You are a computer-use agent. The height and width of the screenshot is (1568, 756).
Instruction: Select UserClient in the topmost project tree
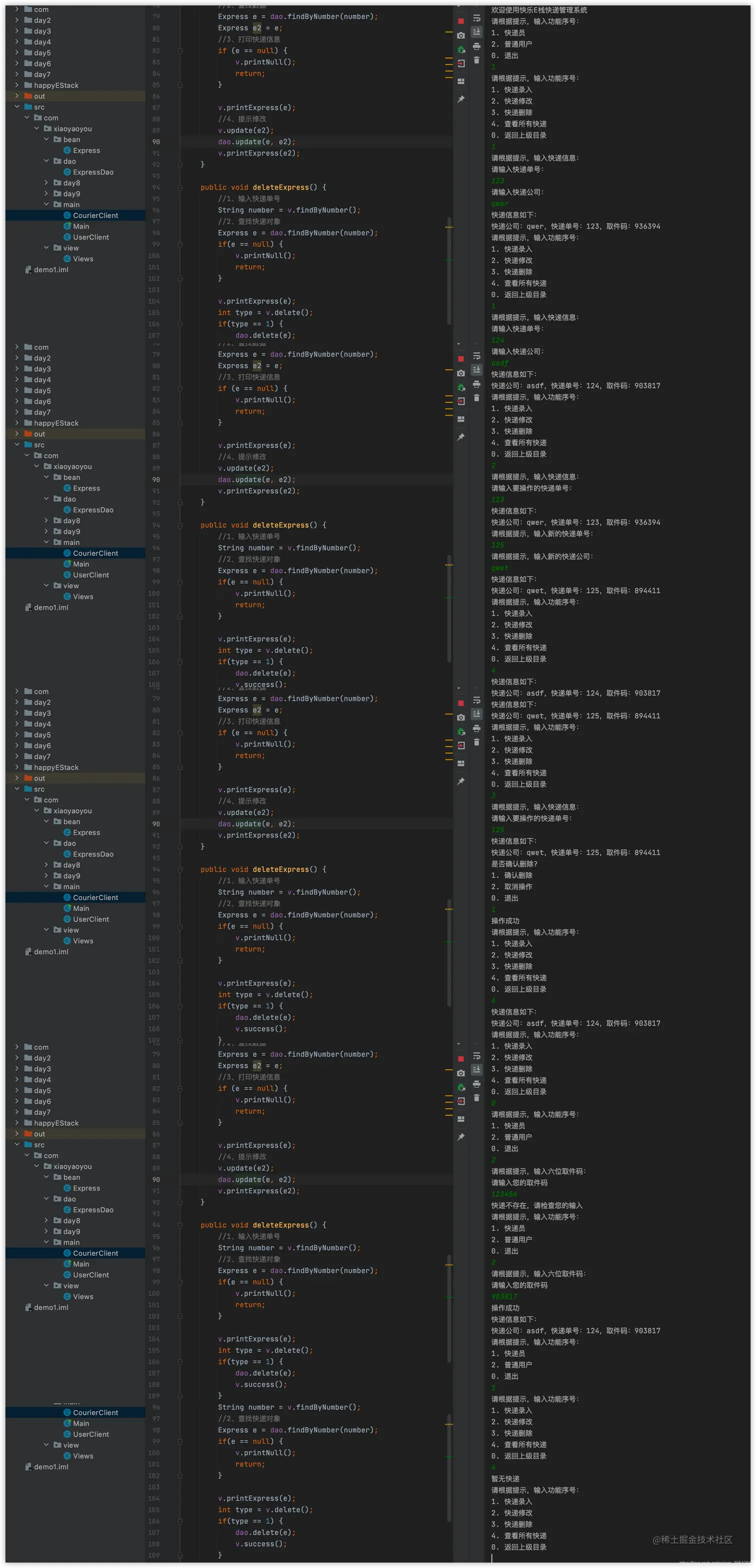pyautogui.click(x=90, y=238)
